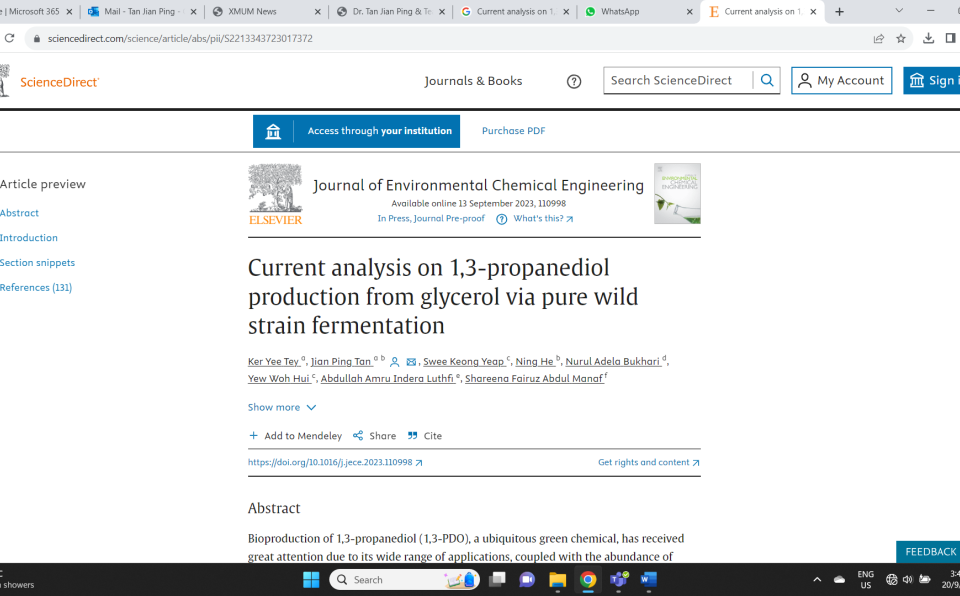Jump to References (131) section
The image size is (960, 596).
point(36,287)
